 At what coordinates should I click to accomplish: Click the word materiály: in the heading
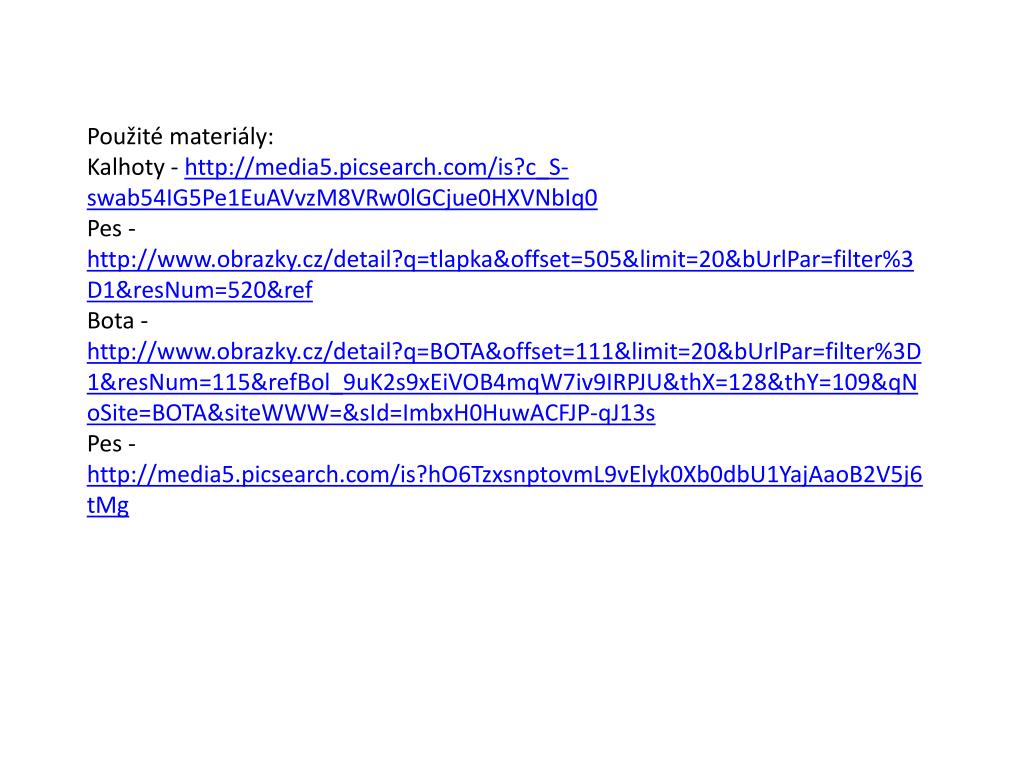pos(221,136)
